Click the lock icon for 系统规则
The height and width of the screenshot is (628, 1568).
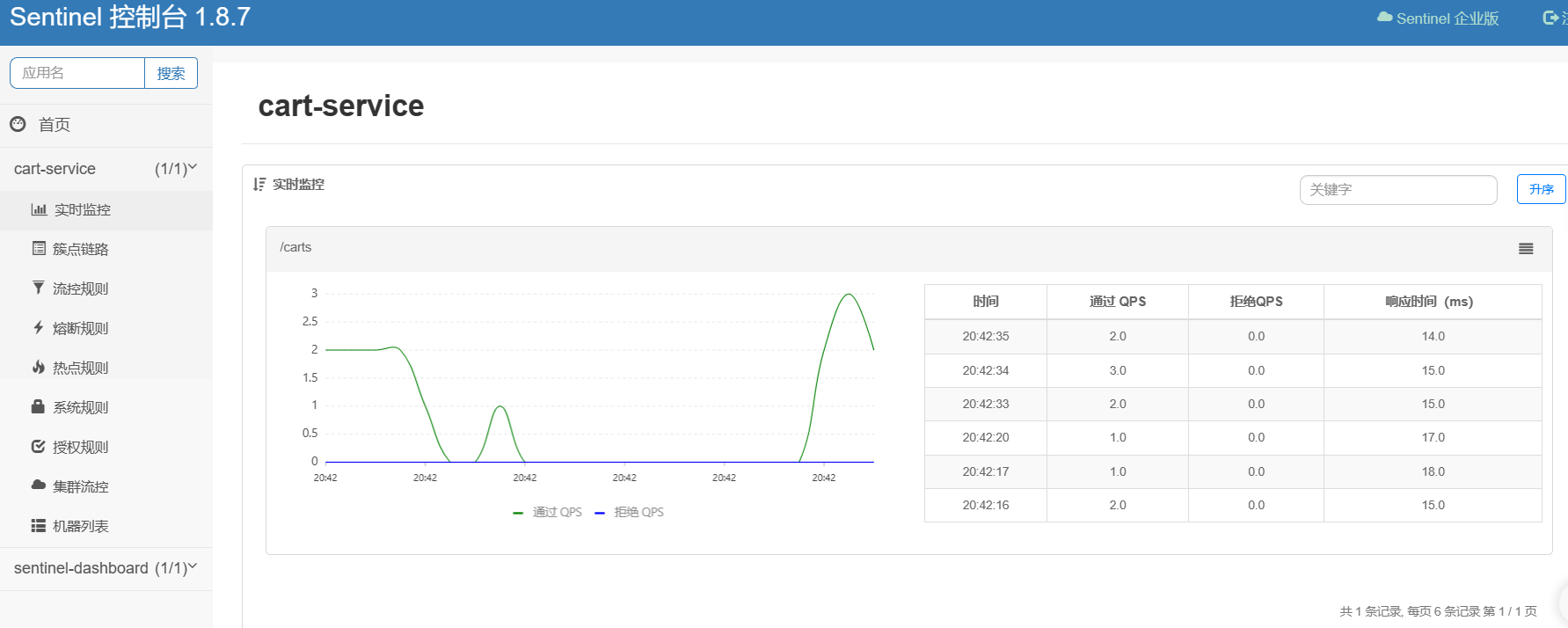(x=38, y=406)
